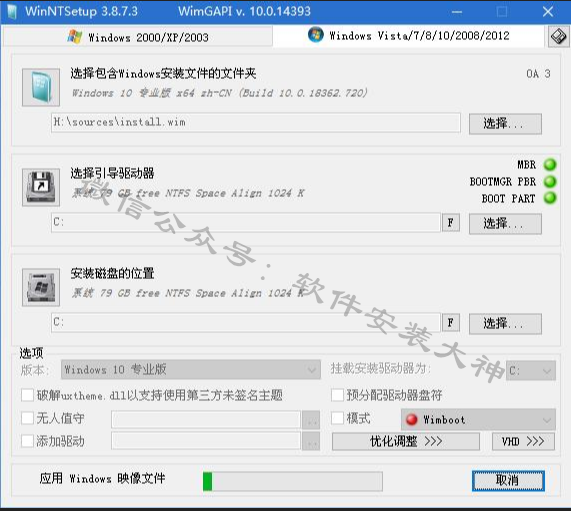Click the 取消 cancel button
571x511 pixels.
(508, 480)
